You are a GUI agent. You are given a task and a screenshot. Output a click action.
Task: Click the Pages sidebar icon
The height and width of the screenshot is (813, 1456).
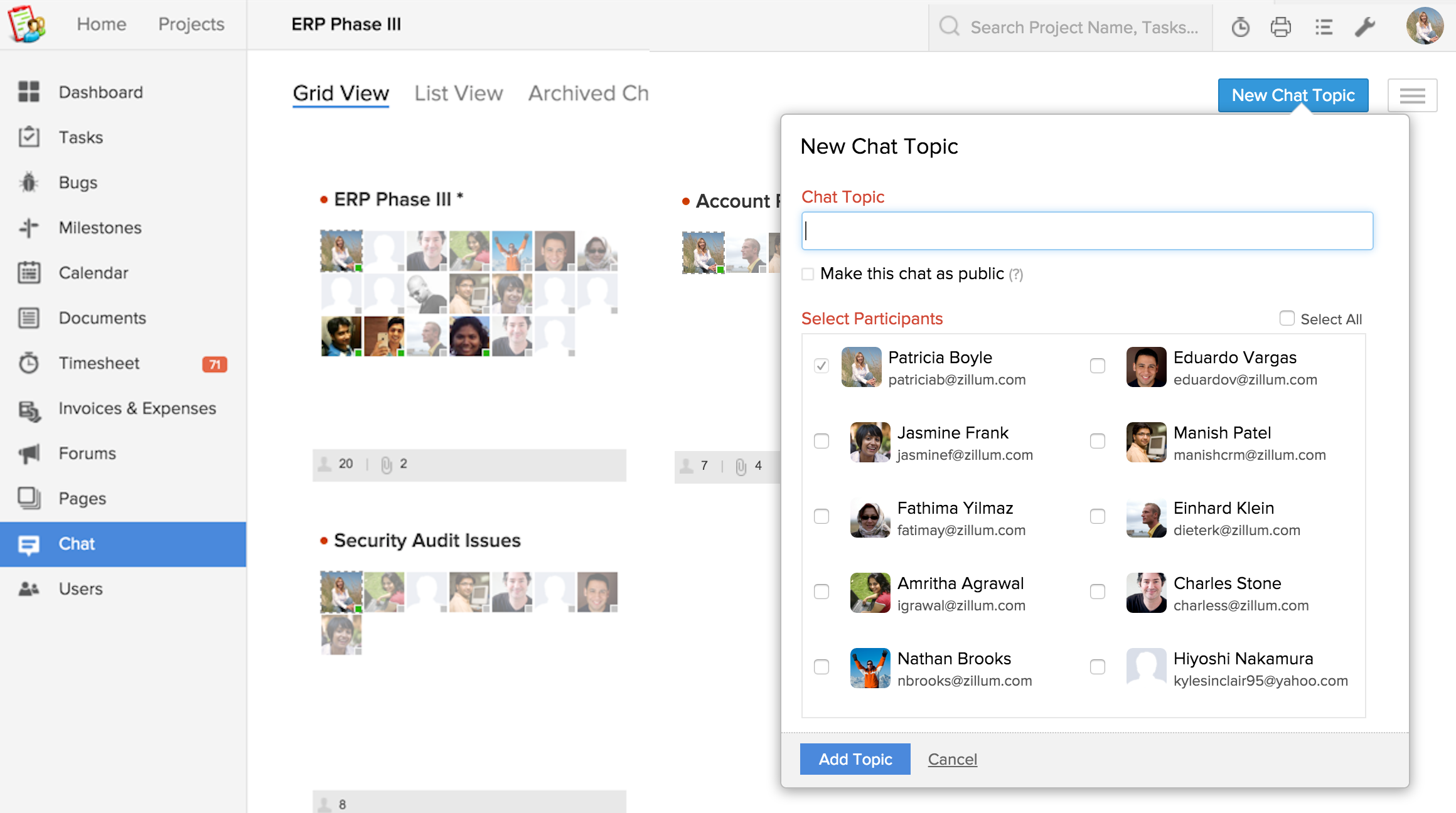pos(28,498)
